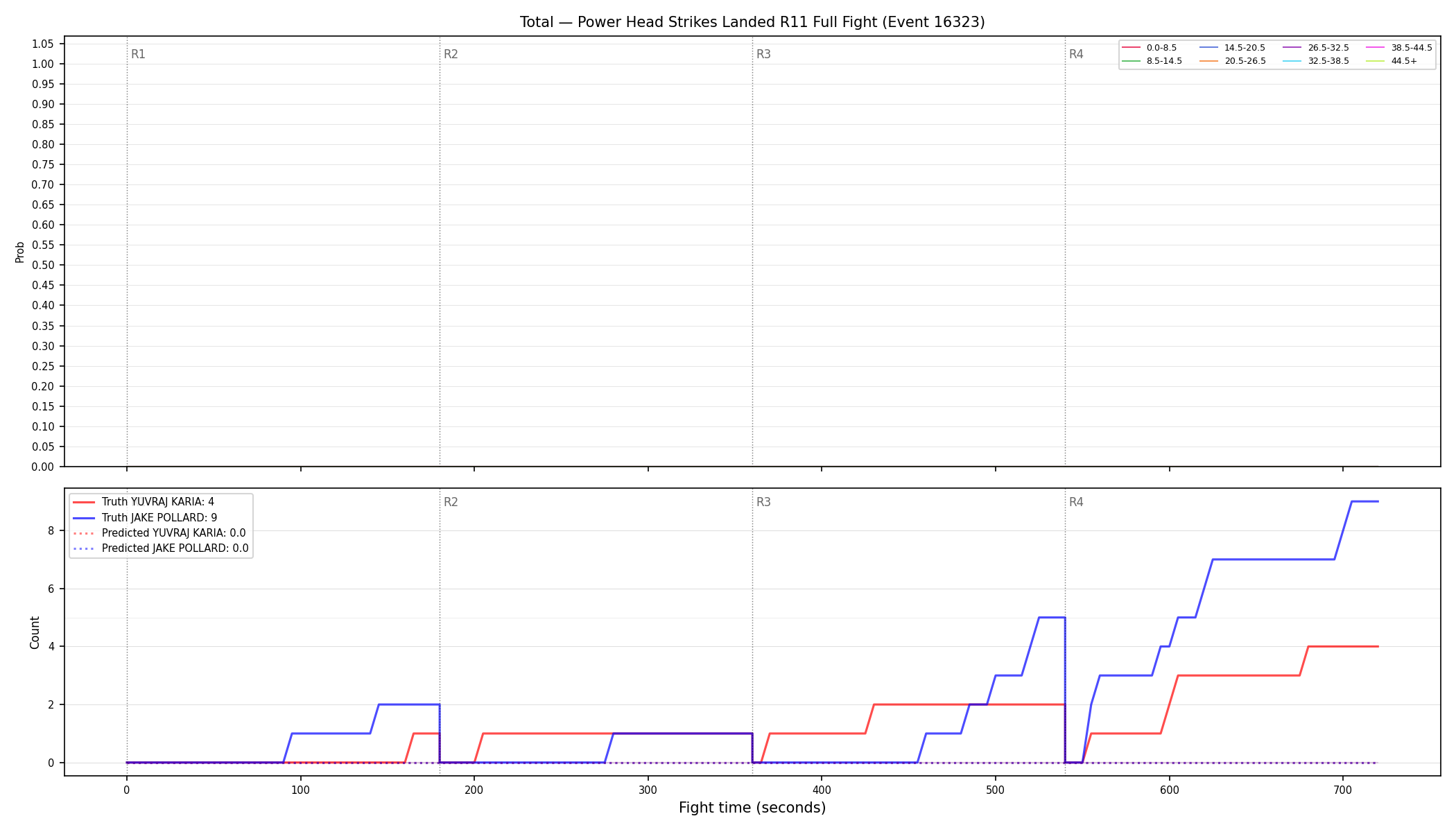Click the 20.5-26.5 legend entry
Screen dimensions: 1456x832
[x=1233, y=61]
